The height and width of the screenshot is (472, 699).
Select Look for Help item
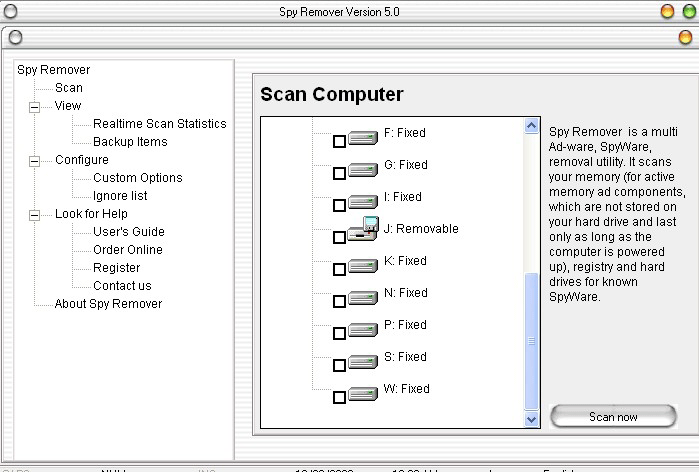(91, 213)
